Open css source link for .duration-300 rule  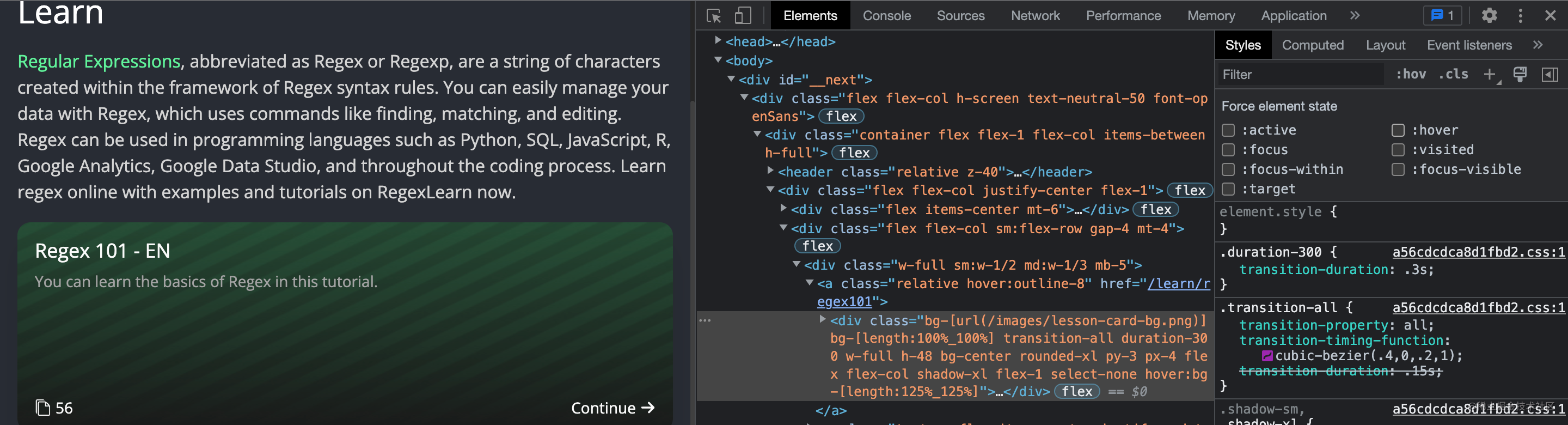click(1478, 252)
